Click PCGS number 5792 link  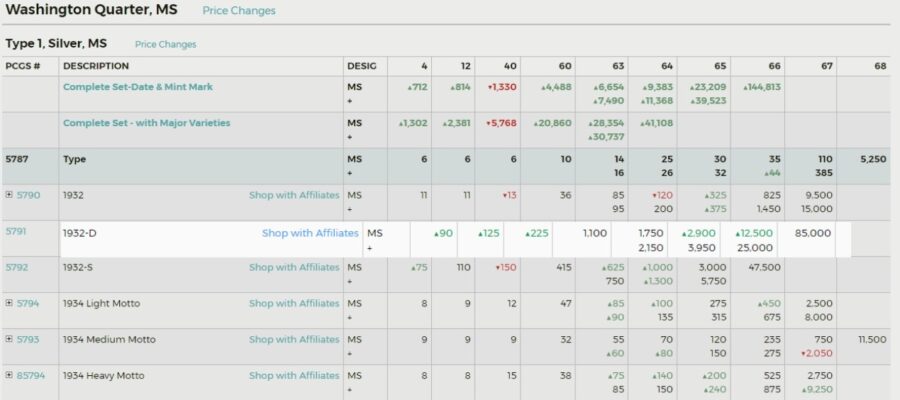(x=23, y=267)
